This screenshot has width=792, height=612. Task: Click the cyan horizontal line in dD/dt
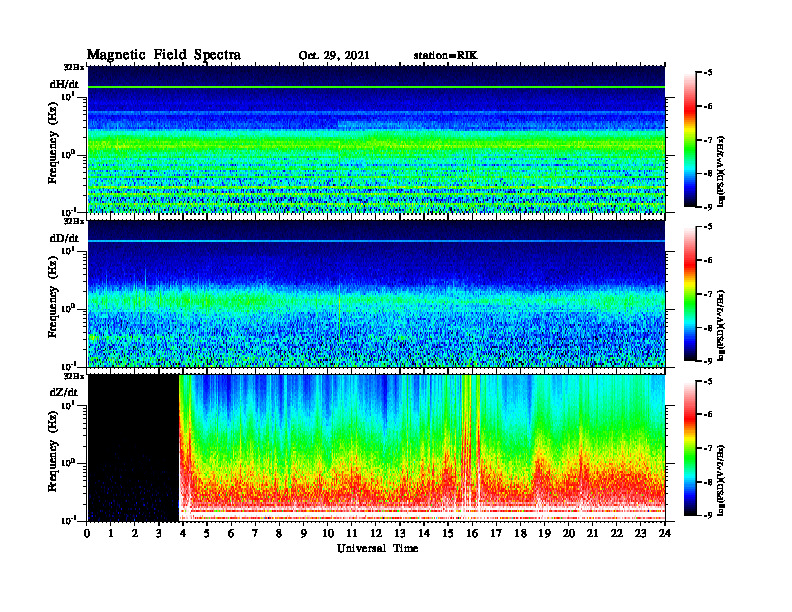pos(376,241)
